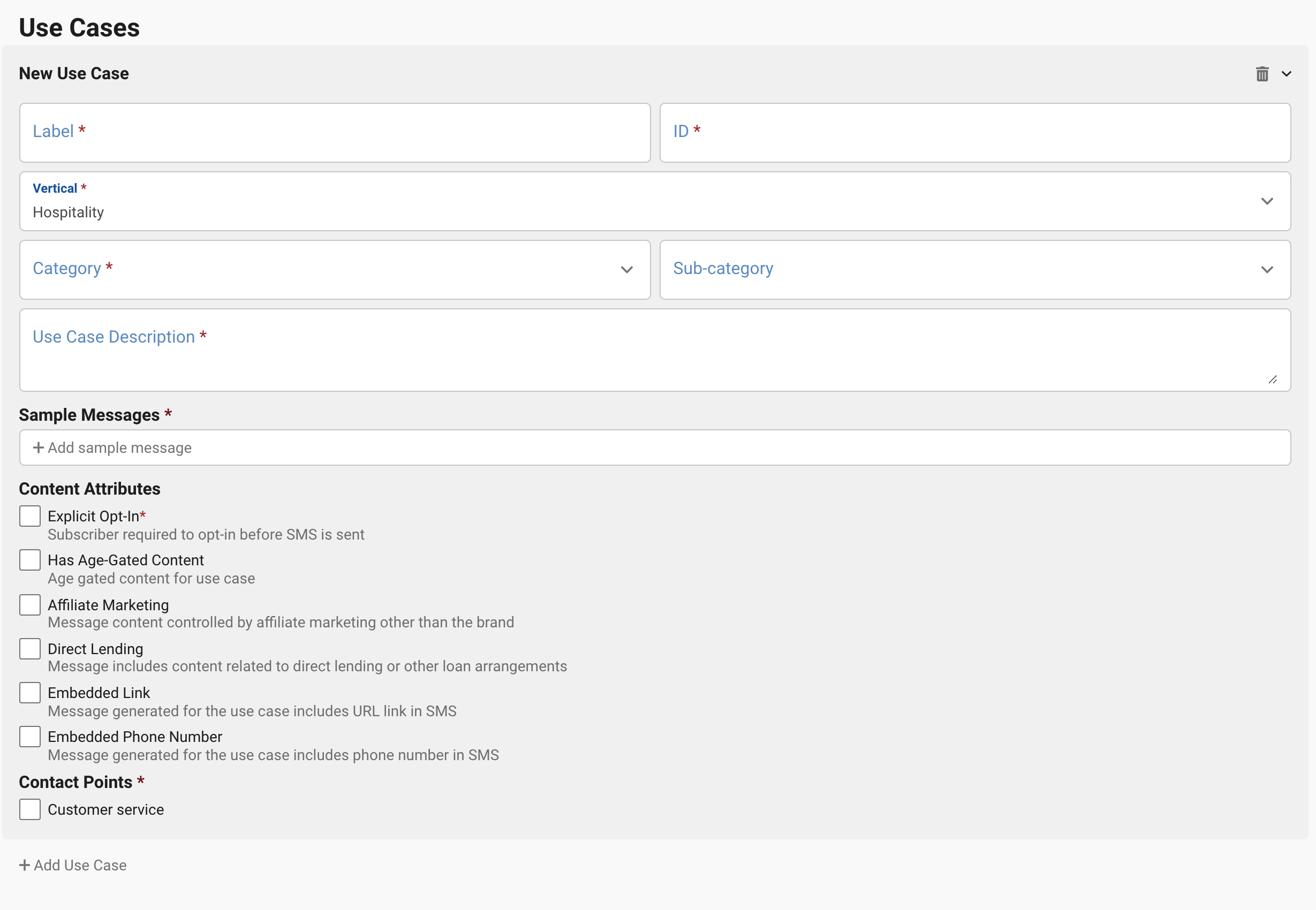This screenshot has width=1316, height=910.
Task: Open the Vertical dropdown showing Hospitality
Action: click(655, 201)
